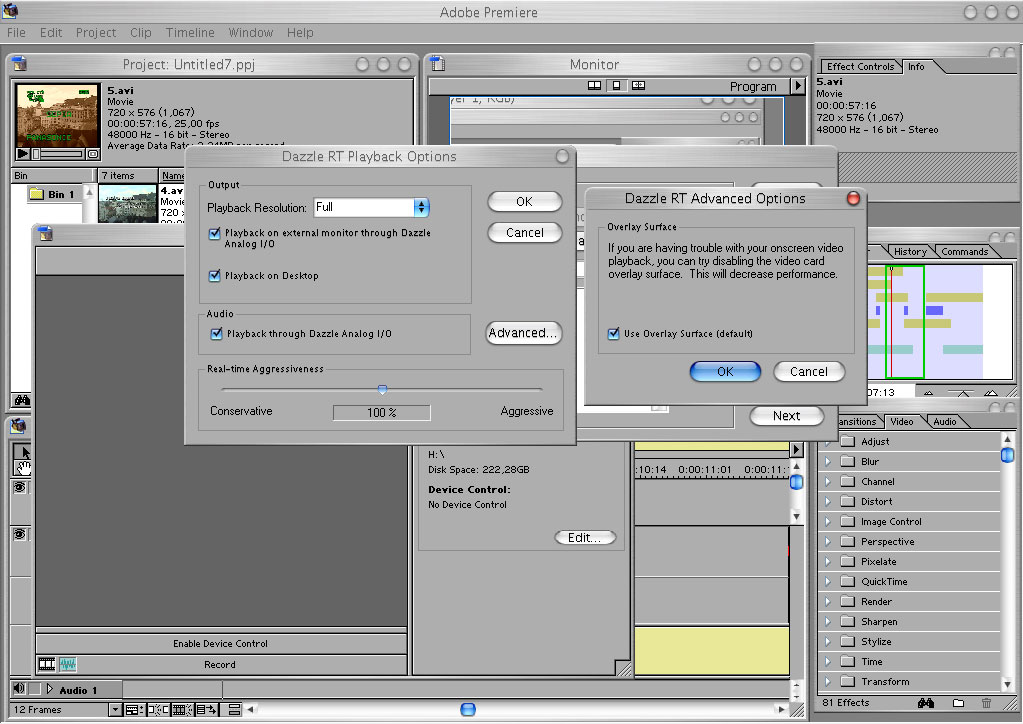1023x724 pixels.
Task: Open the 12 Frames time zoom dropdown
Action: [x=115, y=710]
